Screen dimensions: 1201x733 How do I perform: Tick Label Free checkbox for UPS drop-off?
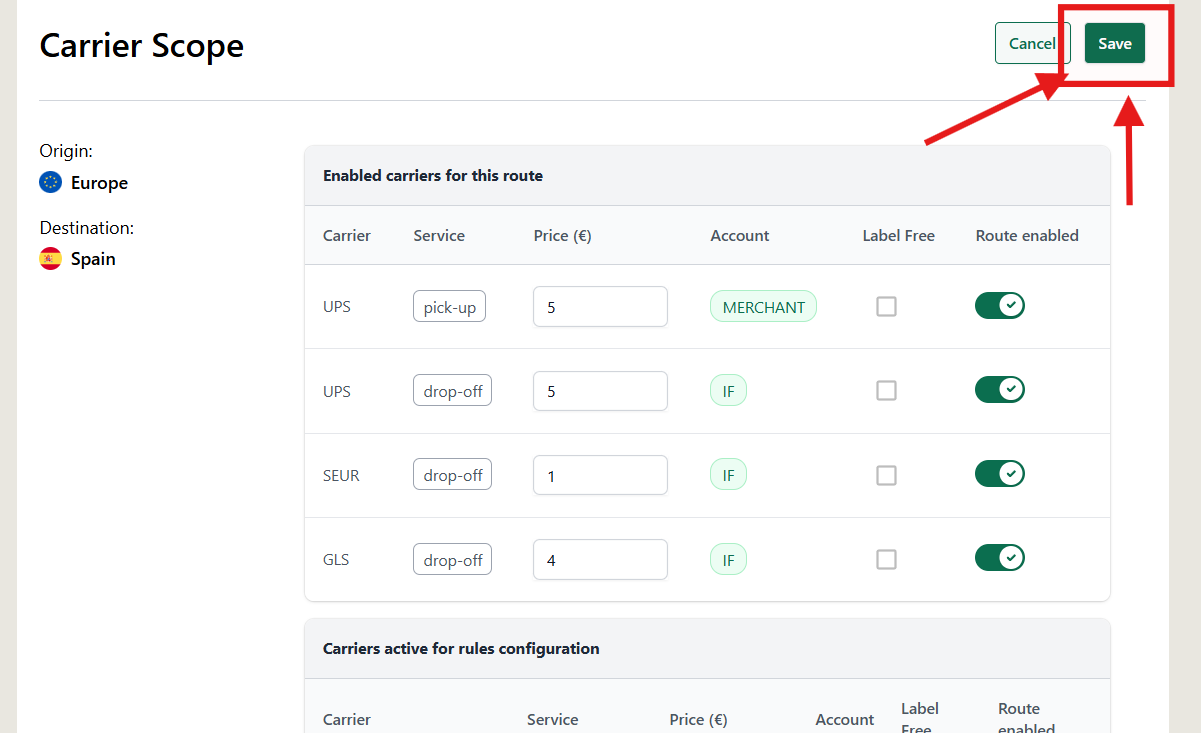point(886,391)
